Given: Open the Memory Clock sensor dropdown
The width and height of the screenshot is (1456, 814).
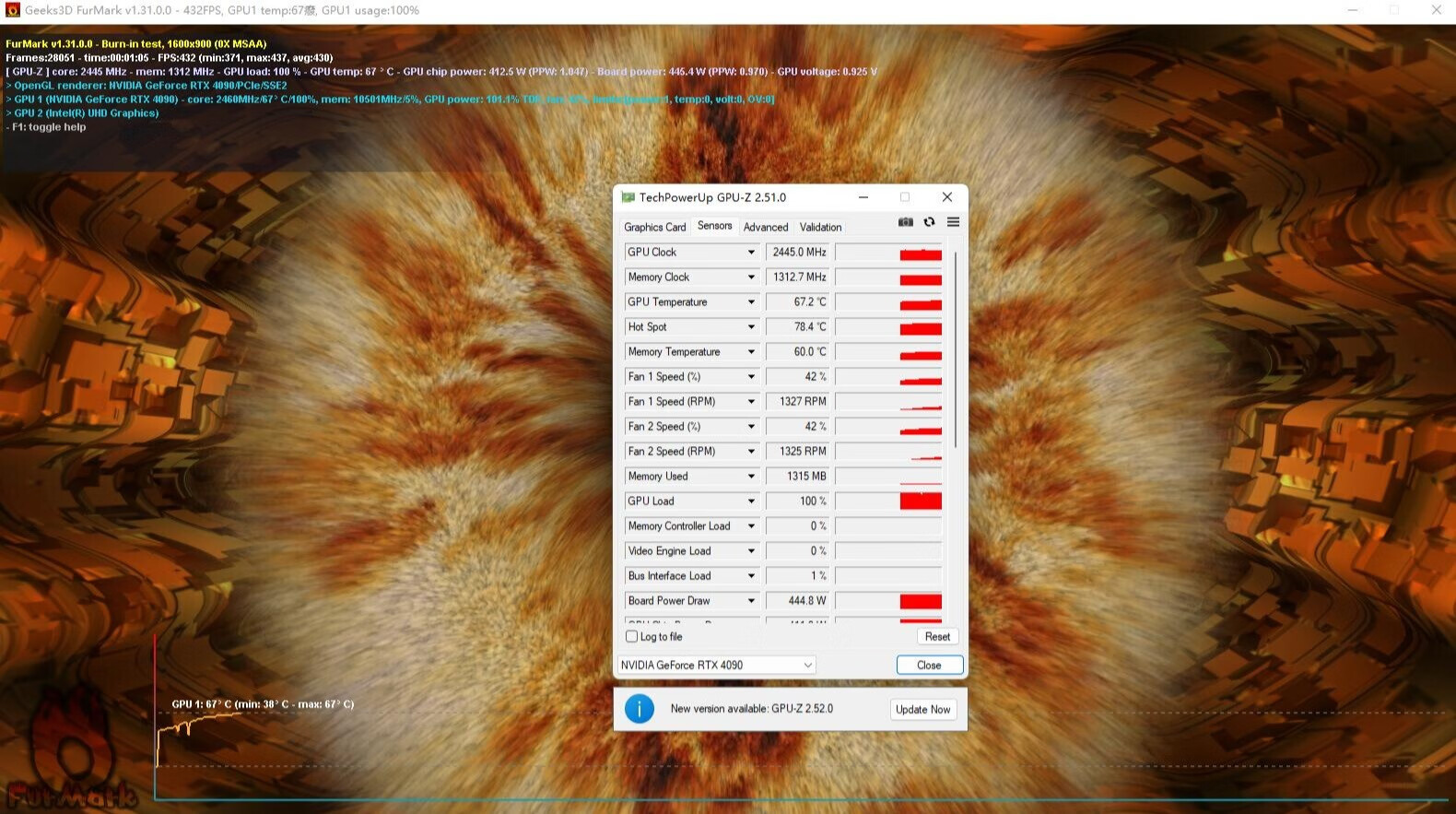Looking at the screenshot, I should pos(751,277).
